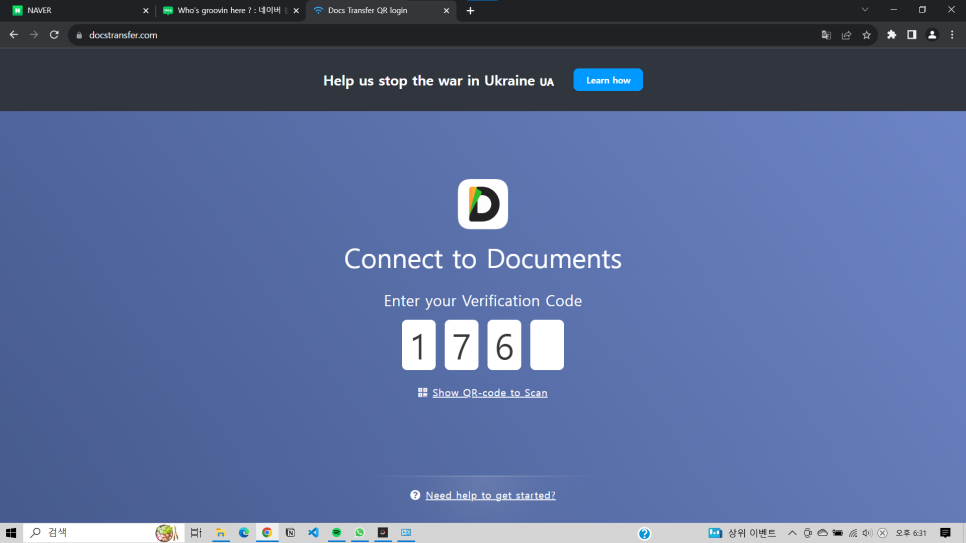This screenshot has width=966, height=543.
Task: Click the Documents app logo
Action: tap(483, 204)
